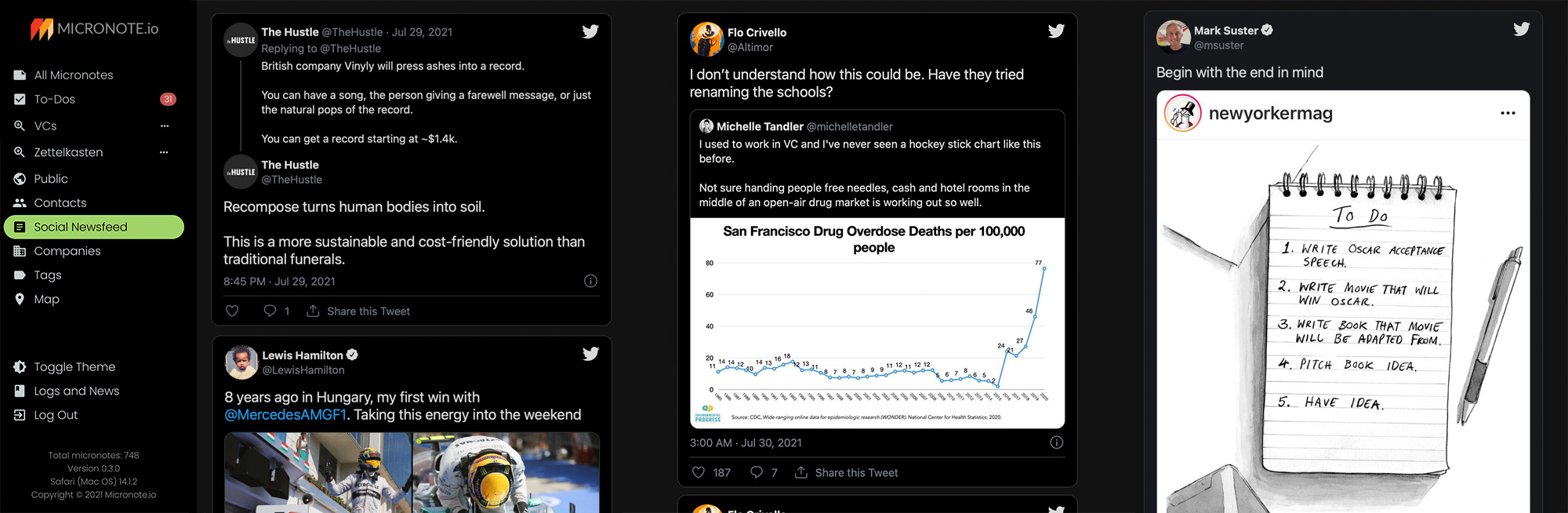Open quoted Michelle Tandler tweet
This screenshot has width=1568, height=513.
(877, 164)
